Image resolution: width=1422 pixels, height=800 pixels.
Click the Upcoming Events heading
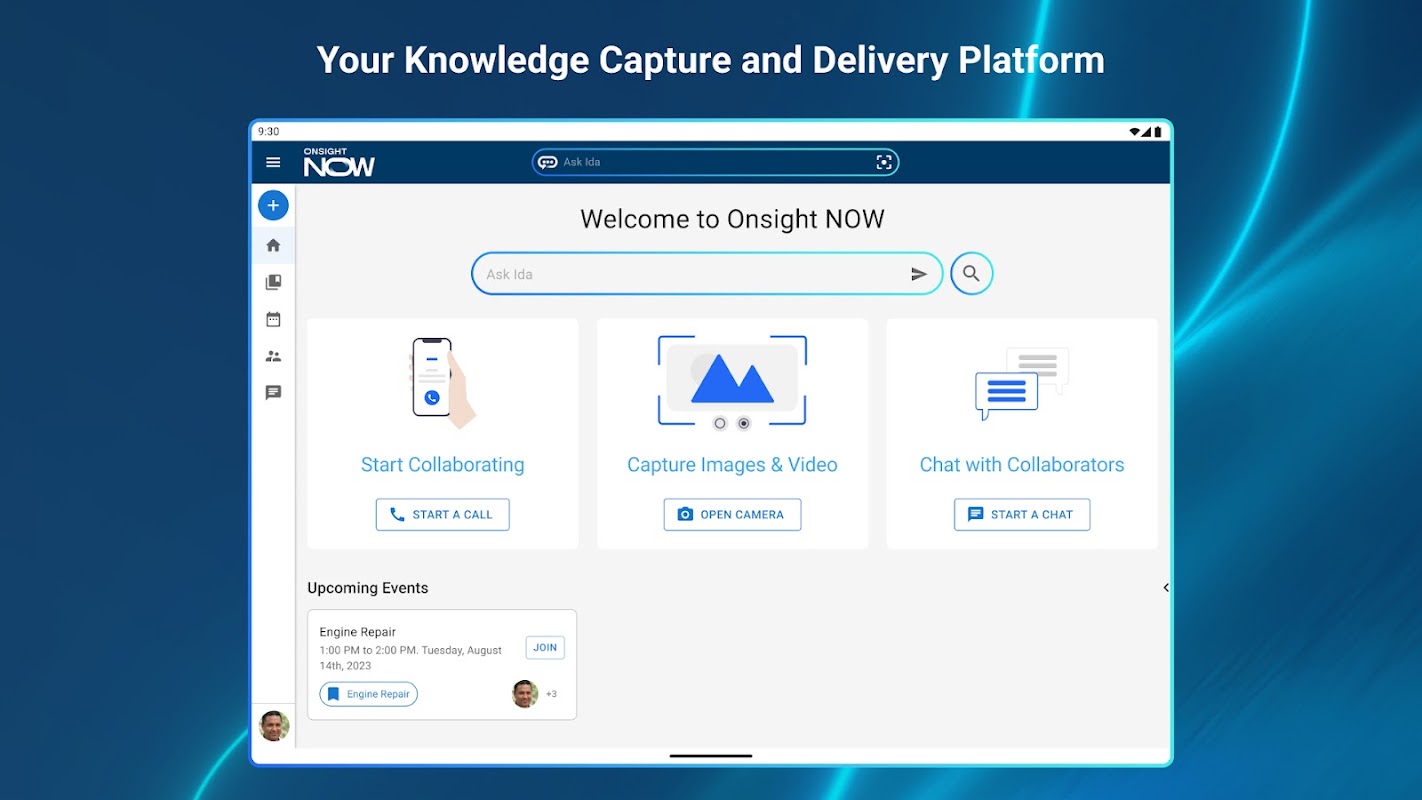point(367,588)
